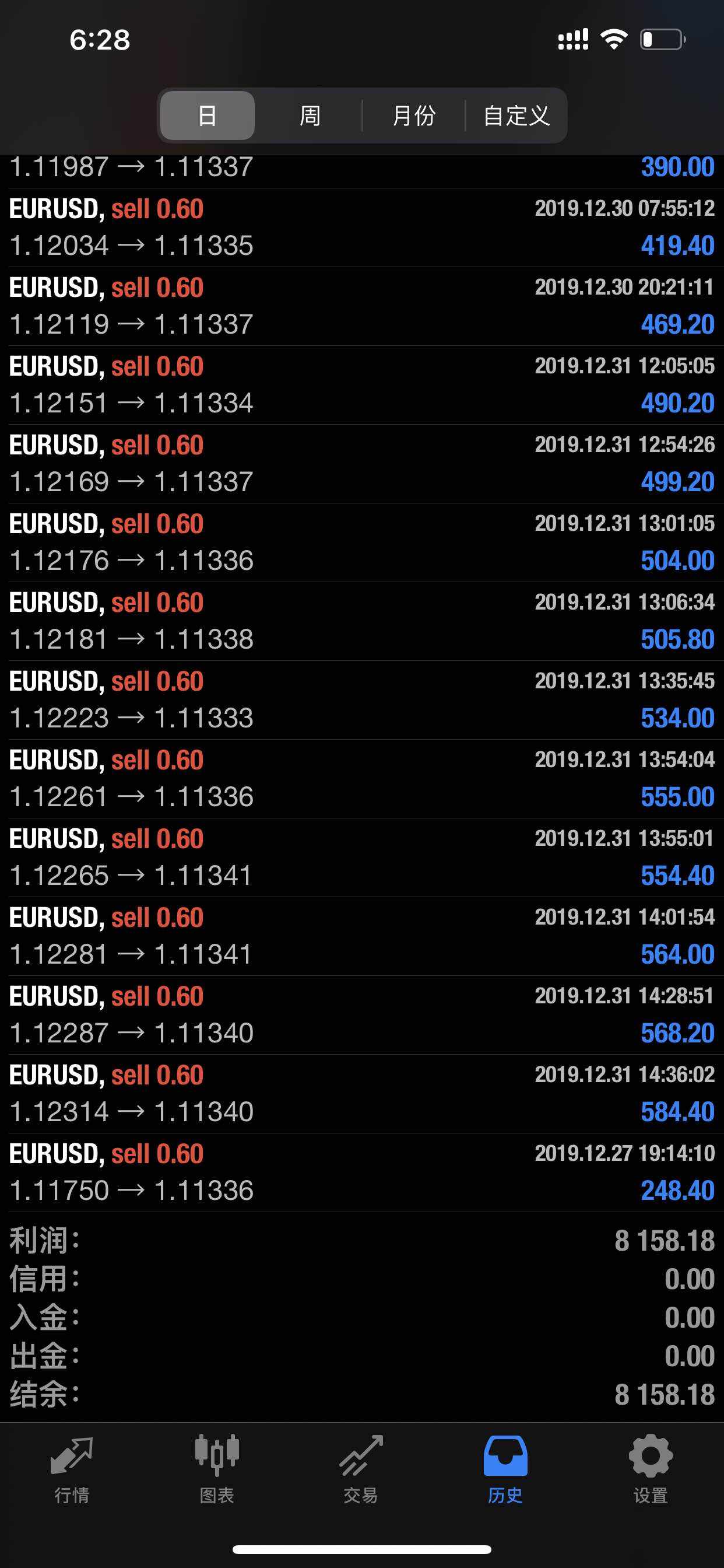Open the 图表 chart icon
Image resolution: width=724 pixels, height=1568 pixels.
[217, 1457]
